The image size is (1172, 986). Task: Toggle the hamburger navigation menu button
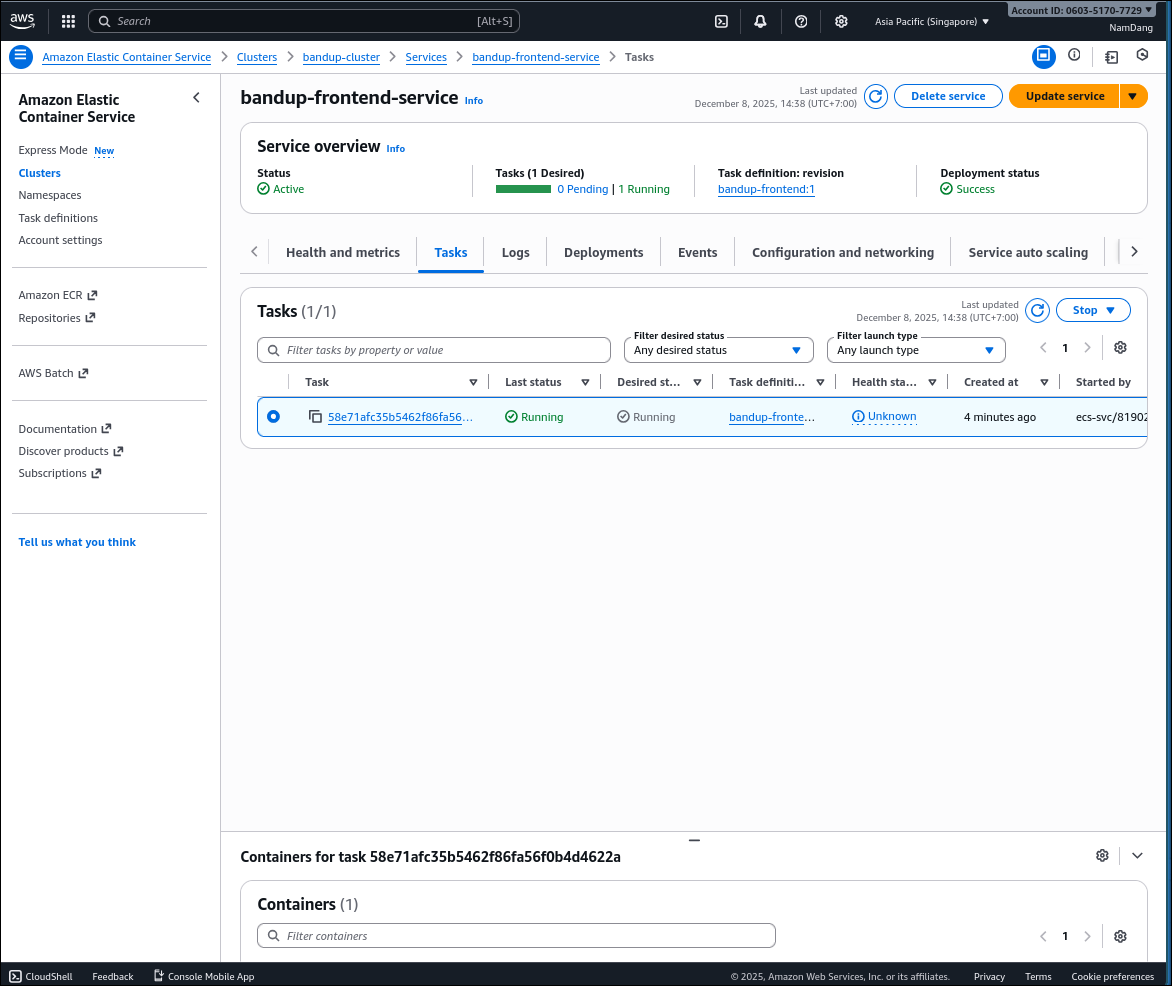click(20, 57)
